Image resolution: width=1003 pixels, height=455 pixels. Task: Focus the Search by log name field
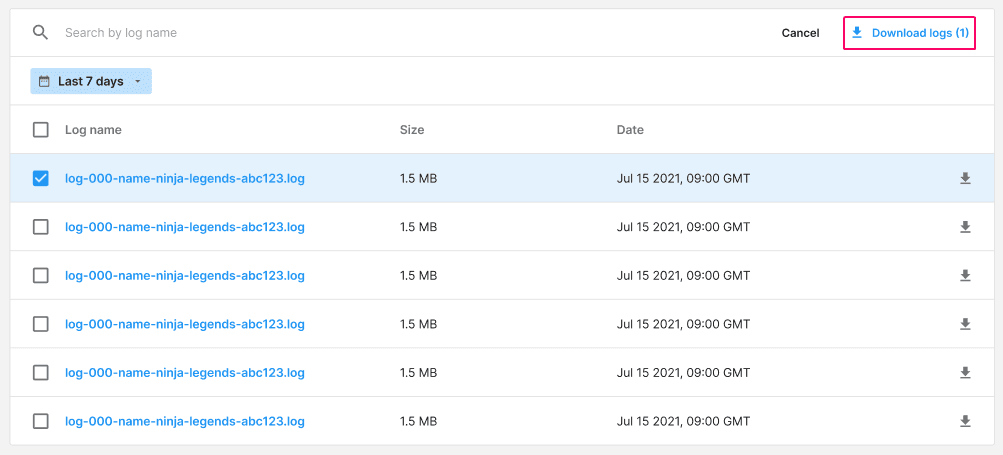409,33
